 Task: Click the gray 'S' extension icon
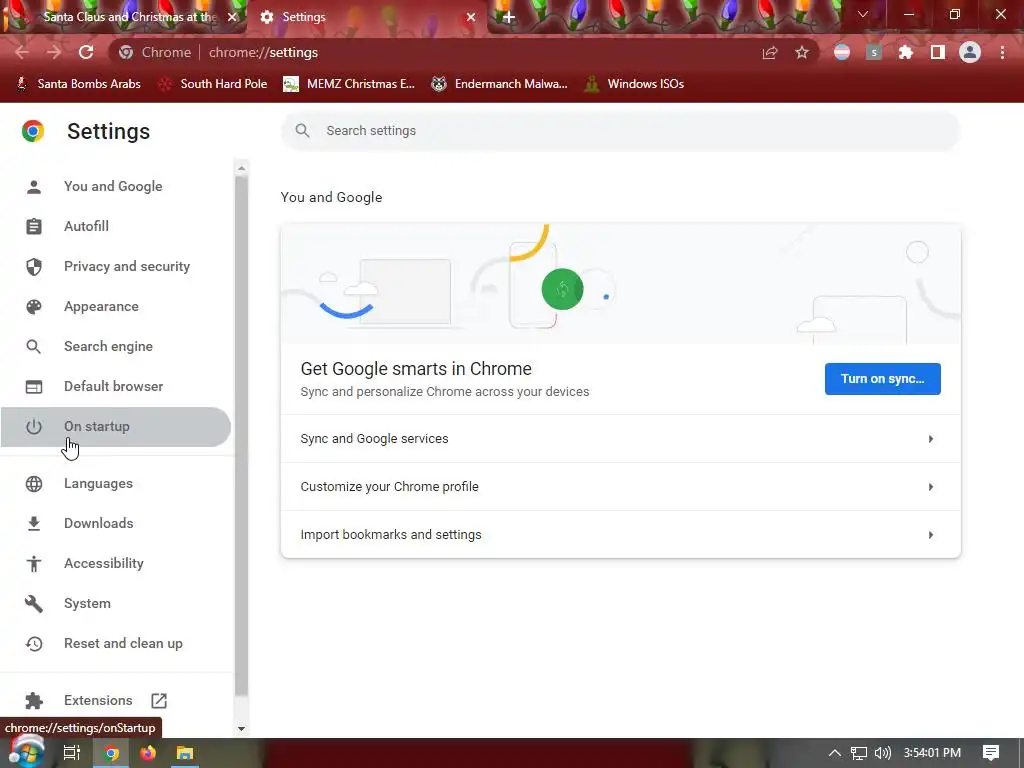(x=874, y=52)
